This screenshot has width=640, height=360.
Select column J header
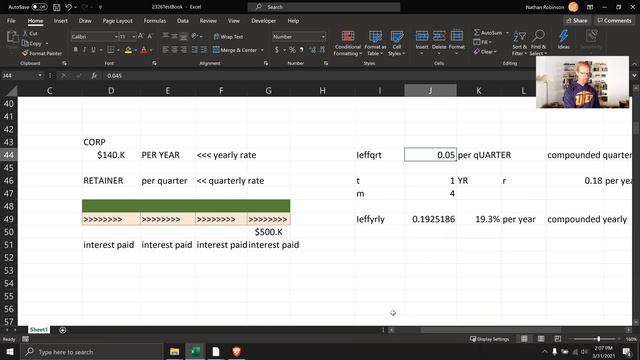[x=430, y=91]
